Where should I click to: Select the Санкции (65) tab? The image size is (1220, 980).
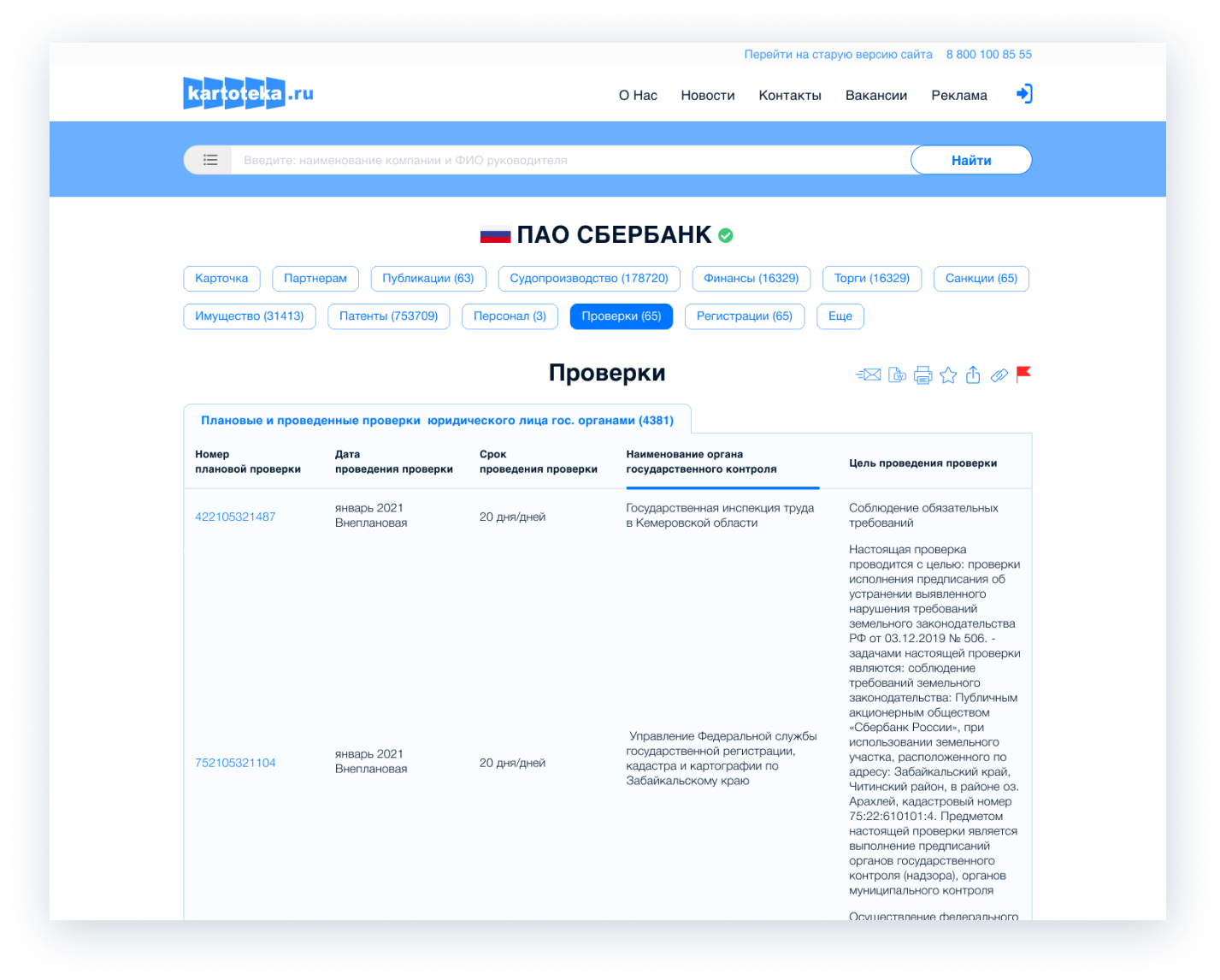(981, 279)
